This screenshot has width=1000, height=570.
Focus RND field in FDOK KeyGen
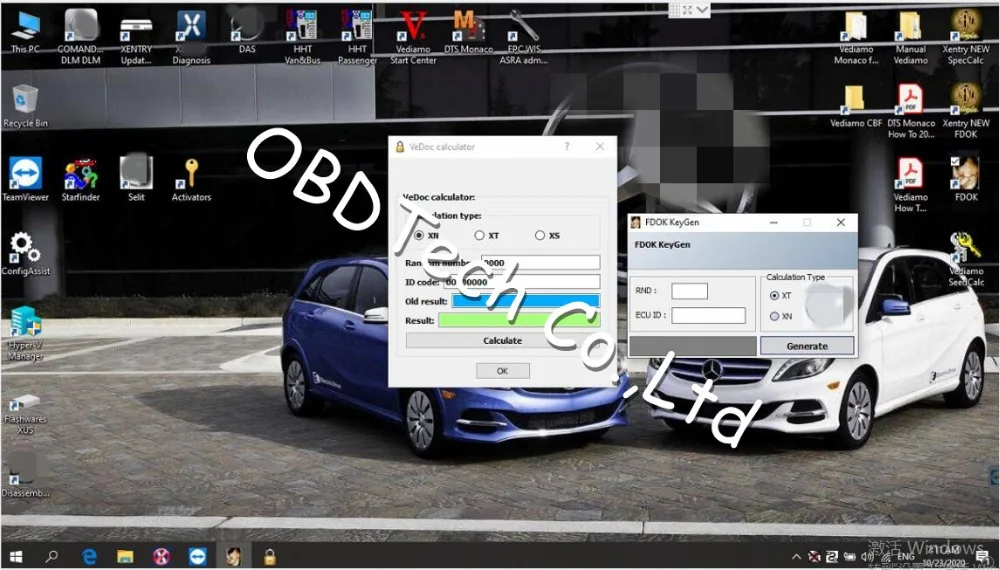pyautogui.click(x=689, y=291)
